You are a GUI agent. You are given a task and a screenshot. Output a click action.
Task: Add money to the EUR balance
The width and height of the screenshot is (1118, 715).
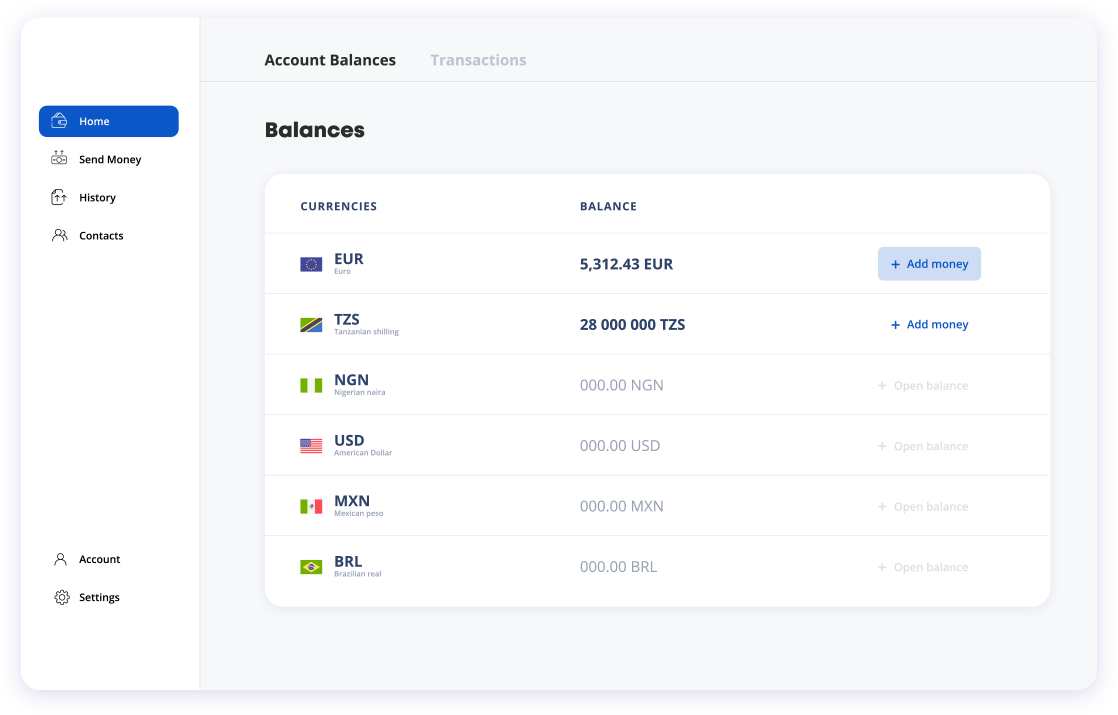click(x=929, y=264)
